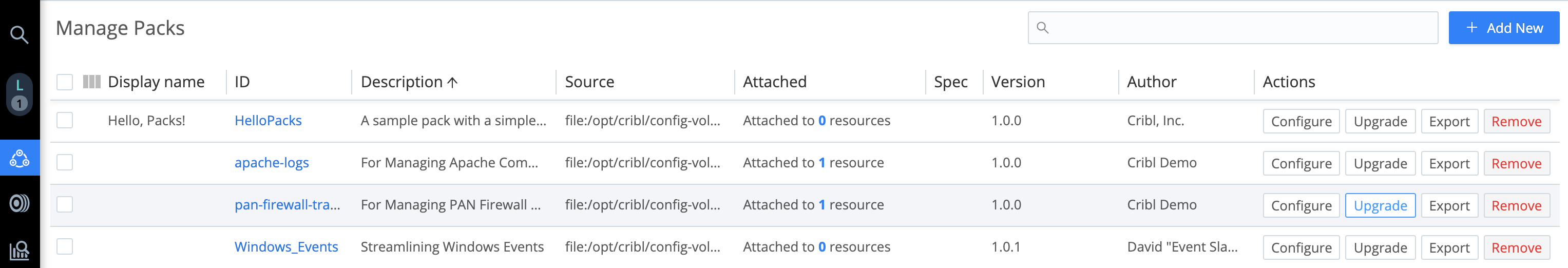
Task: Click Configure for apache-logs pack
Action: click(1301, 163)
